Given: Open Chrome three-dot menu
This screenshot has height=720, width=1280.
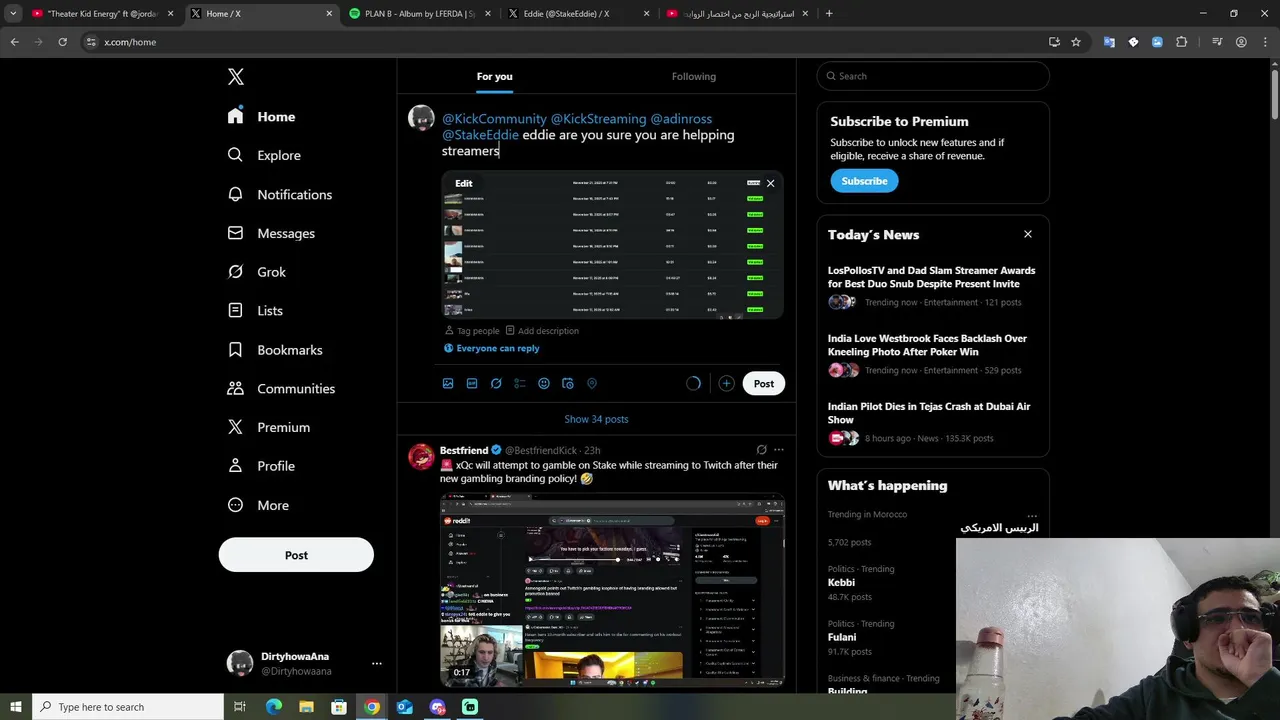Looking at the screenshot, I should (1265, 42).
